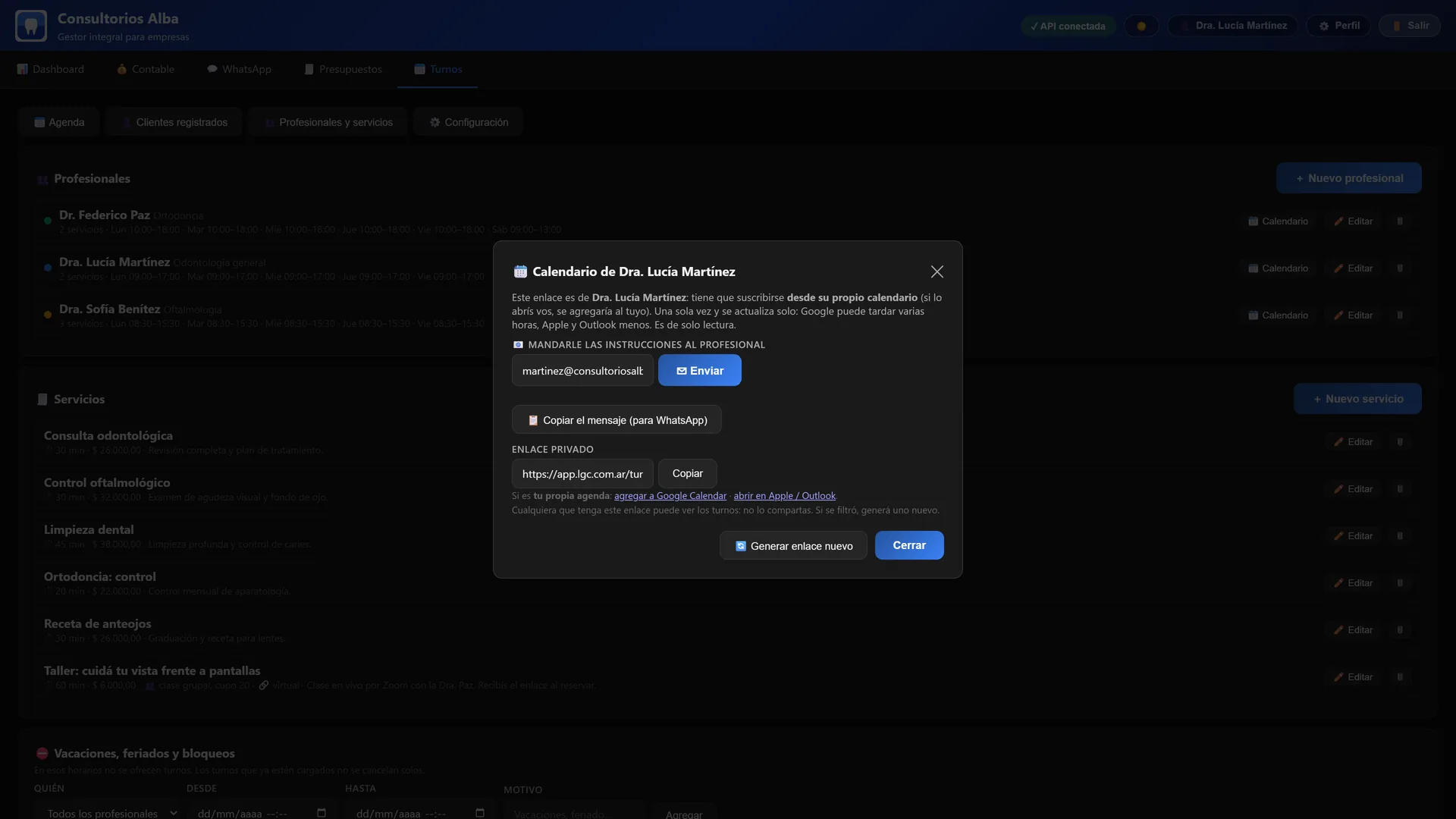Screen dimensions: 1456x819
Task: Open the WhatsApp tab
Action: [x=239, y=69]
